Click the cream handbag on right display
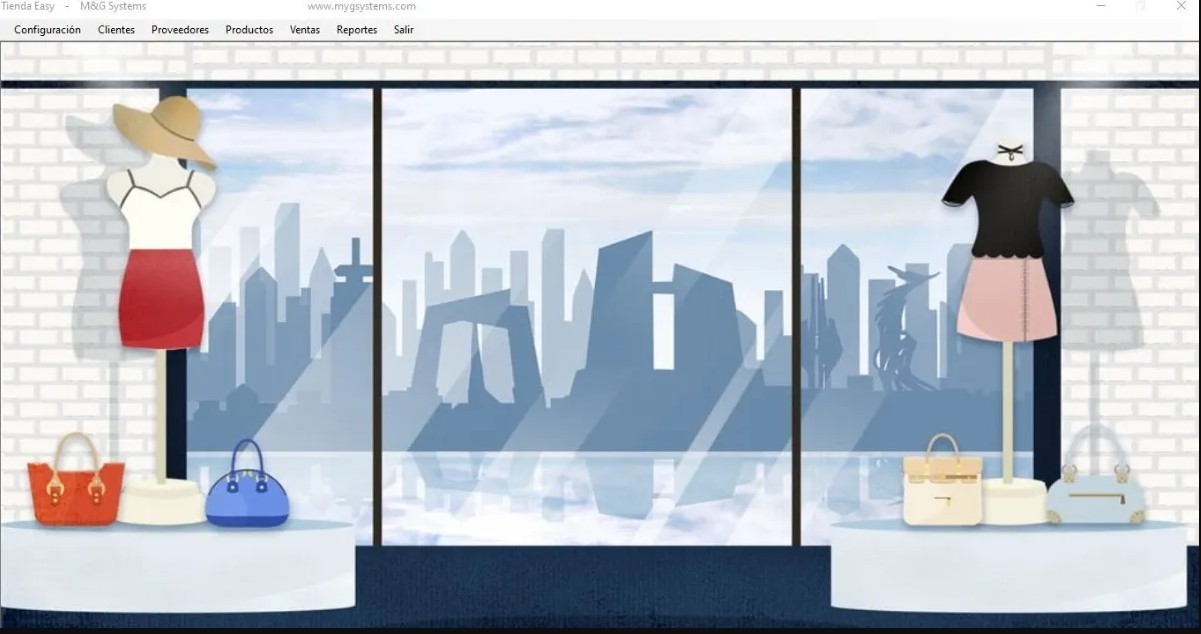Image resolution: width=1201 pixels, height=634 pixels. [x=942, y=488]
